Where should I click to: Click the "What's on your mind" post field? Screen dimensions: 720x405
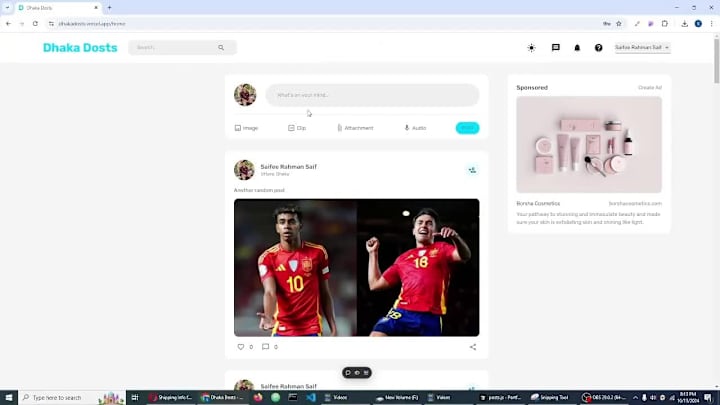coord(372,95)
